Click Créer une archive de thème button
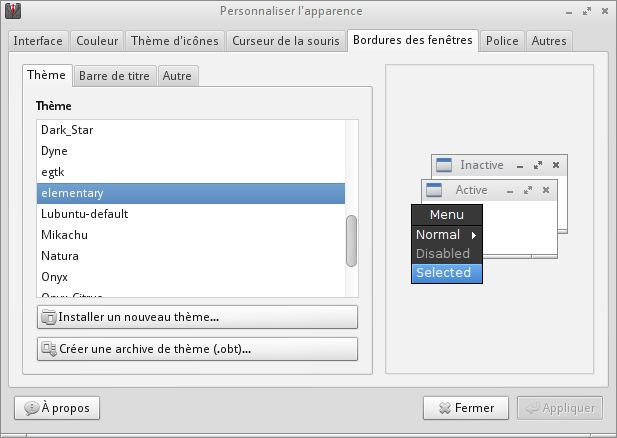The image size is (617, 438). [x=197, y=349]
